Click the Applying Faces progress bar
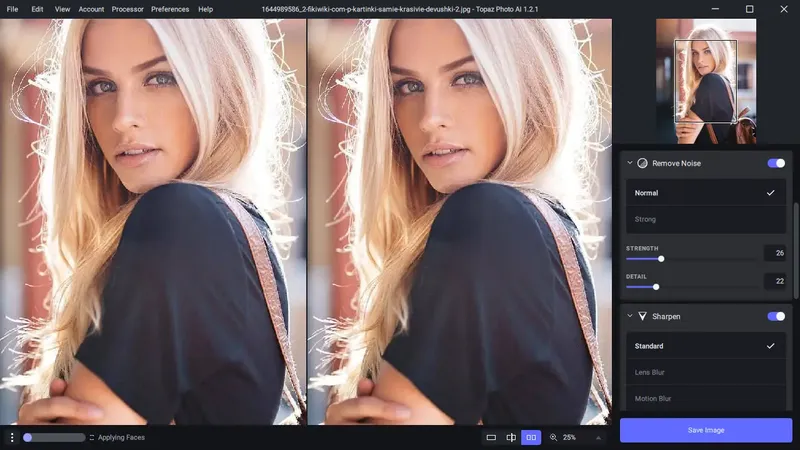The image size is (800, 450). point(54,437)
